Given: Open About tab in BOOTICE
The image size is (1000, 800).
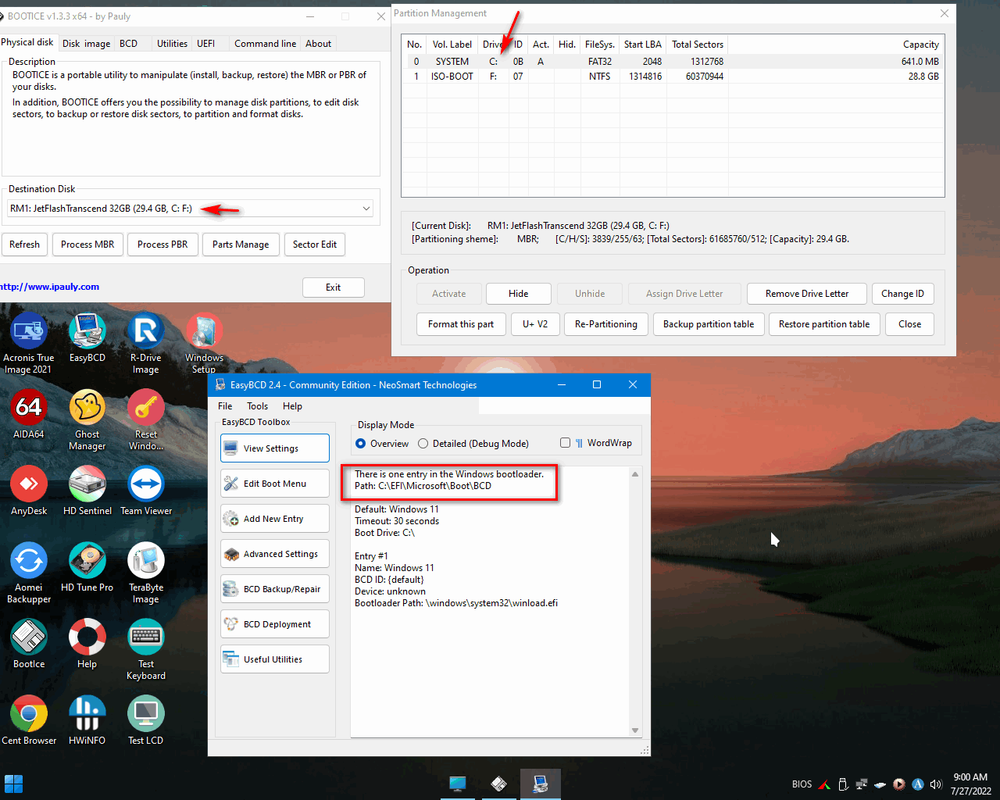Looking at the screenshot, I should (318, 43).
